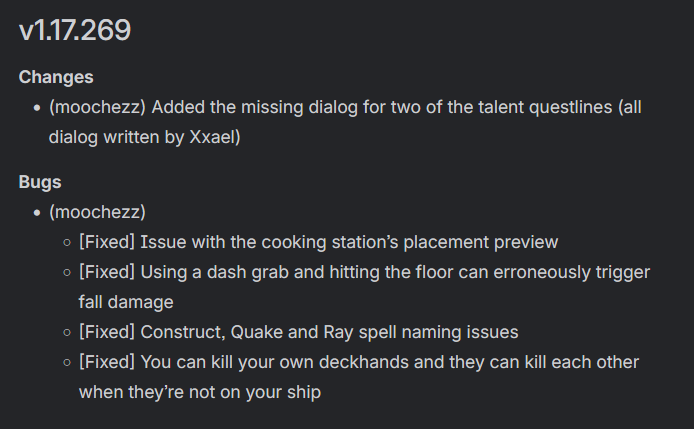Click the filled bullet before moochezz under Bugs
Screen dimensions: 694x429
coord(37,213)
